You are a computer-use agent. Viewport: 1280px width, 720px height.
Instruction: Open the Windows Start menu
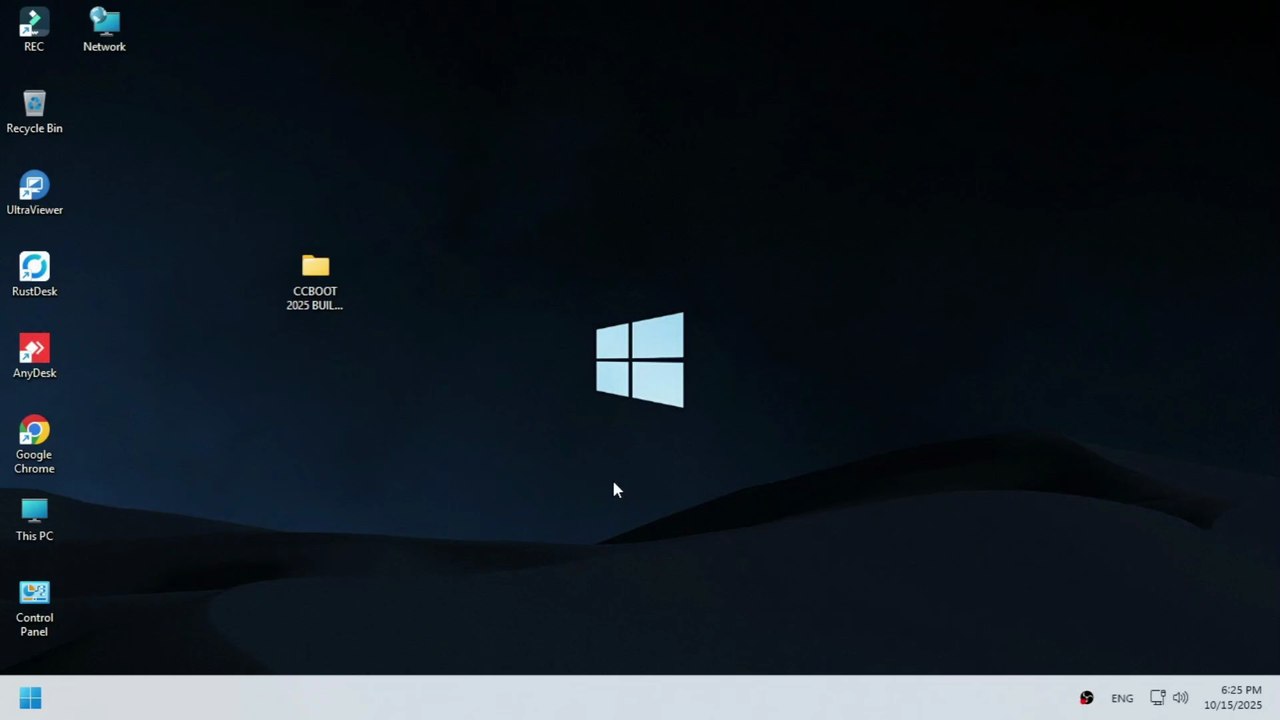pyautogui.click(x=30, y=698)
